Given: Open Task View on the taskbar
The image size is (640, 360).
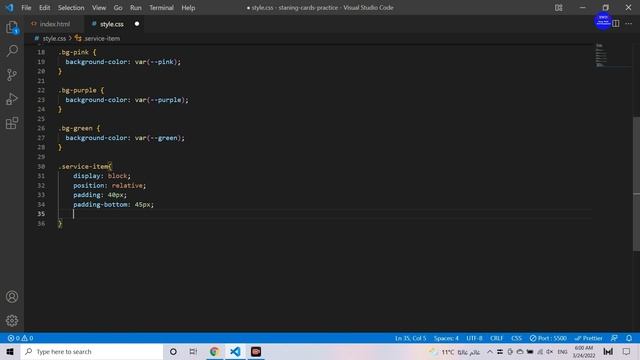Looking at the screenshot, I should tap(193, 351).
